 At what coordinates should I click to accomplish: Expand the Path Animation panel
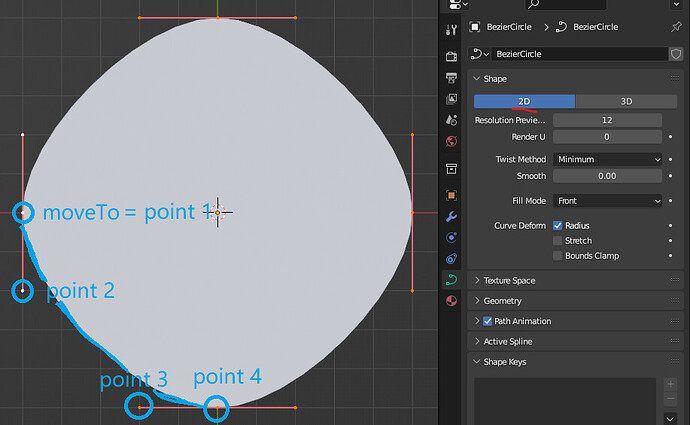point(477,321)
